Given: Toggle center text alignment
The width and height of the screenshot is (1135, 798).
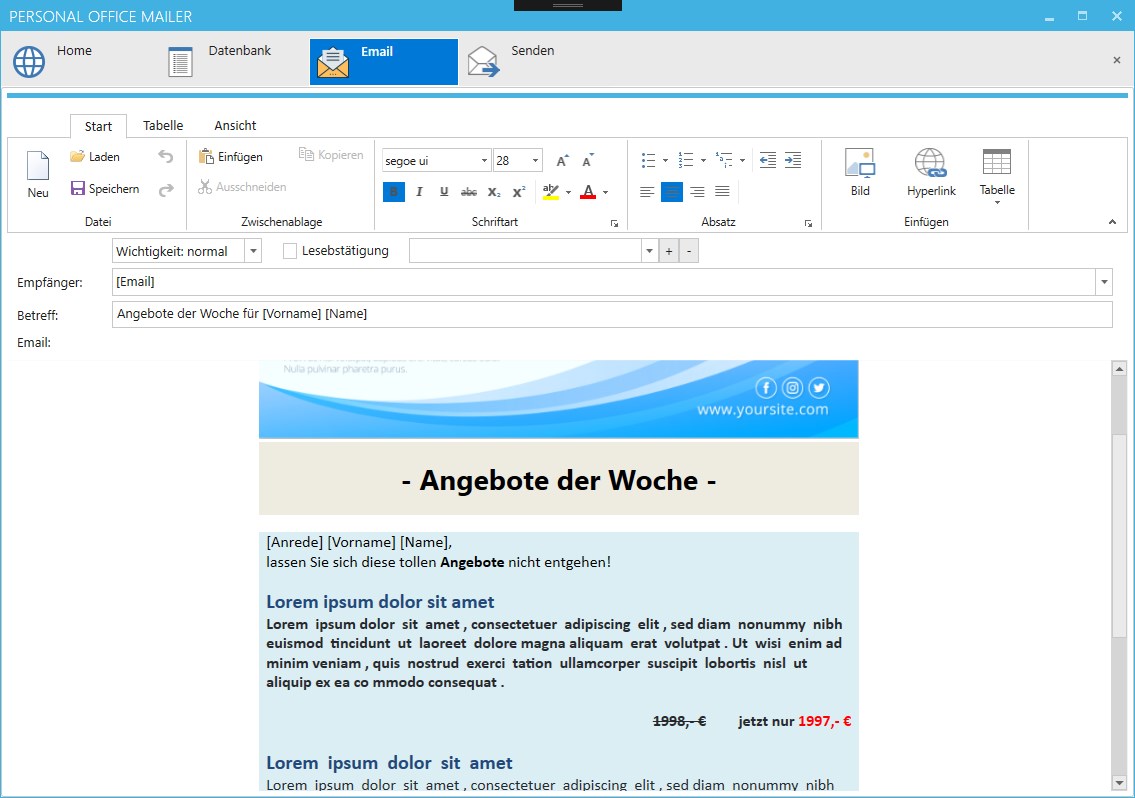Looking at the screenshot, I should (x=672, y=192).
